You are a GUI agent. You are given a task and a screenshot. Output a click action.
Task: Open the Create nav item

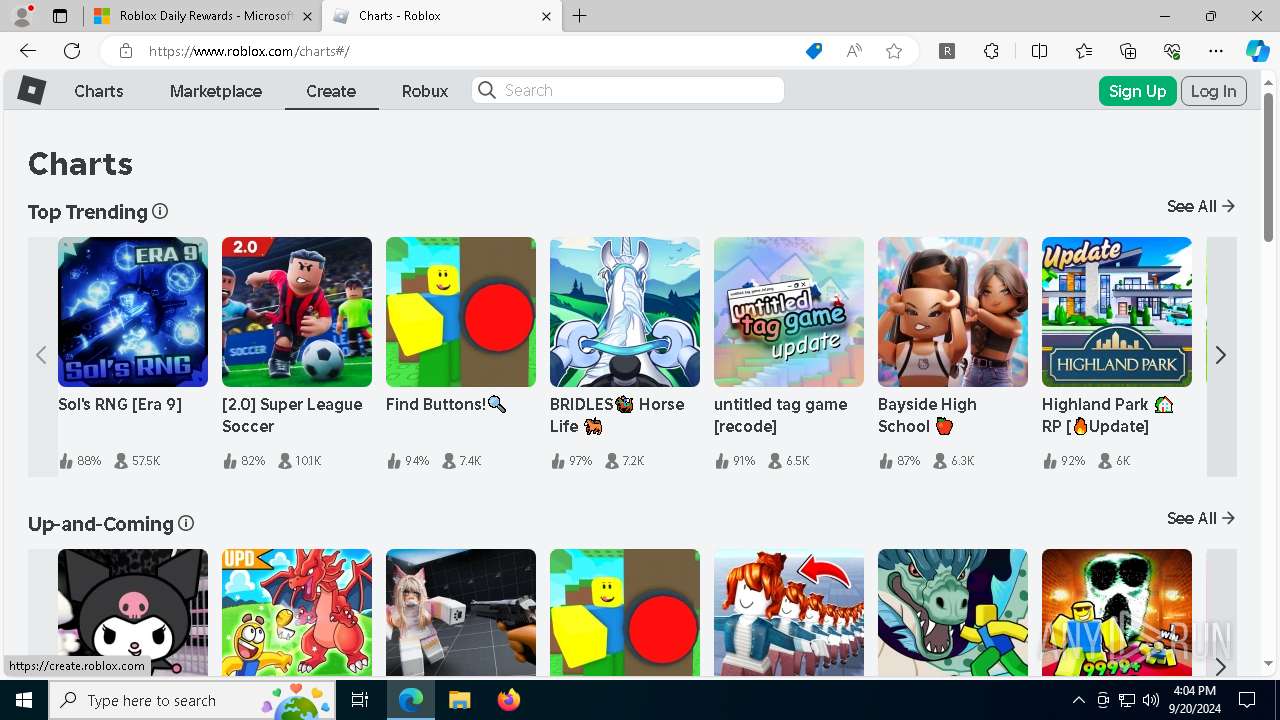(331, 91)
